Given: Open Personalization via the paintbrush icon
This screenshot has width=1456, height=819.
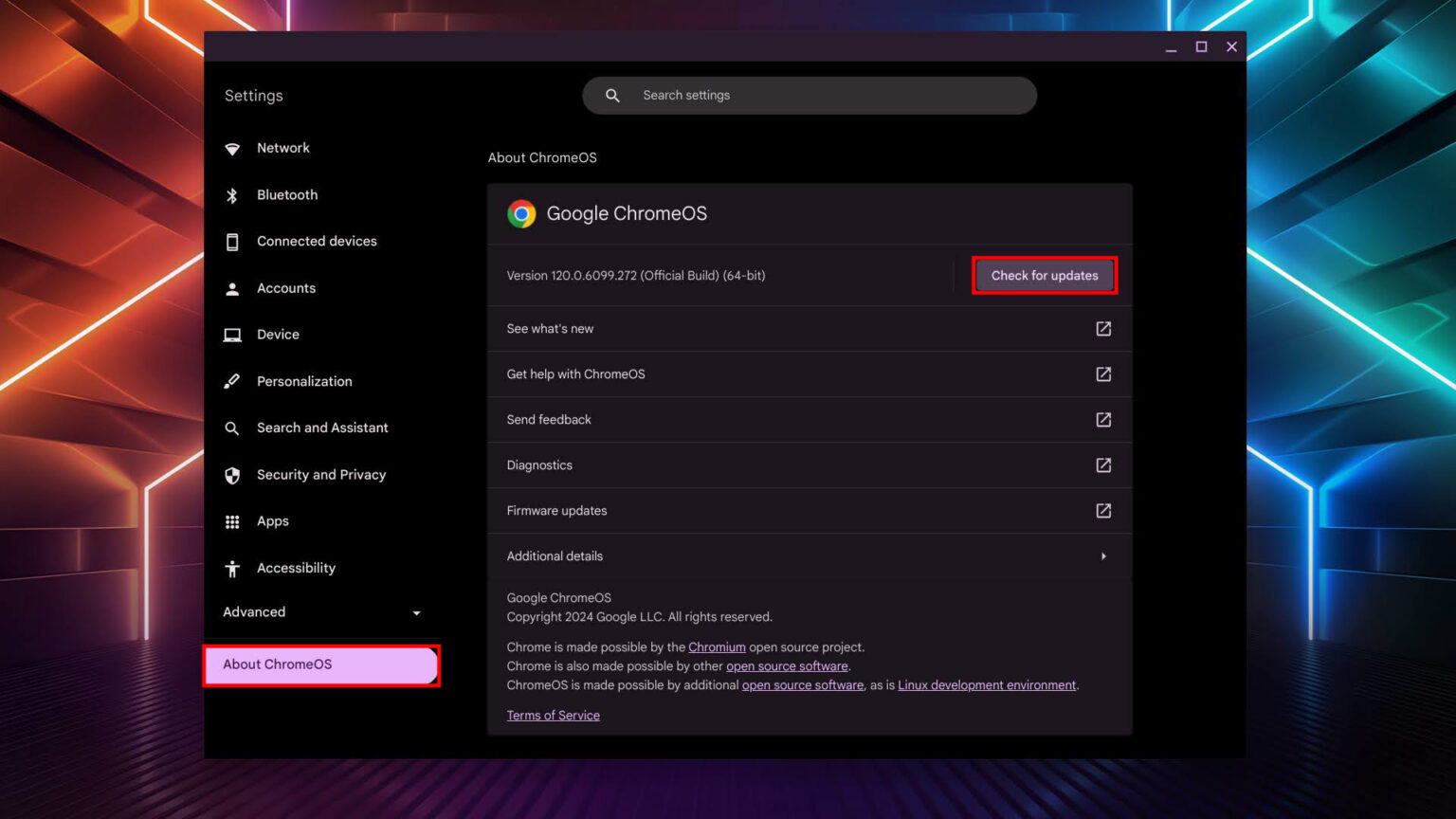Looking at the screenshot, I should tap(232, 381).
